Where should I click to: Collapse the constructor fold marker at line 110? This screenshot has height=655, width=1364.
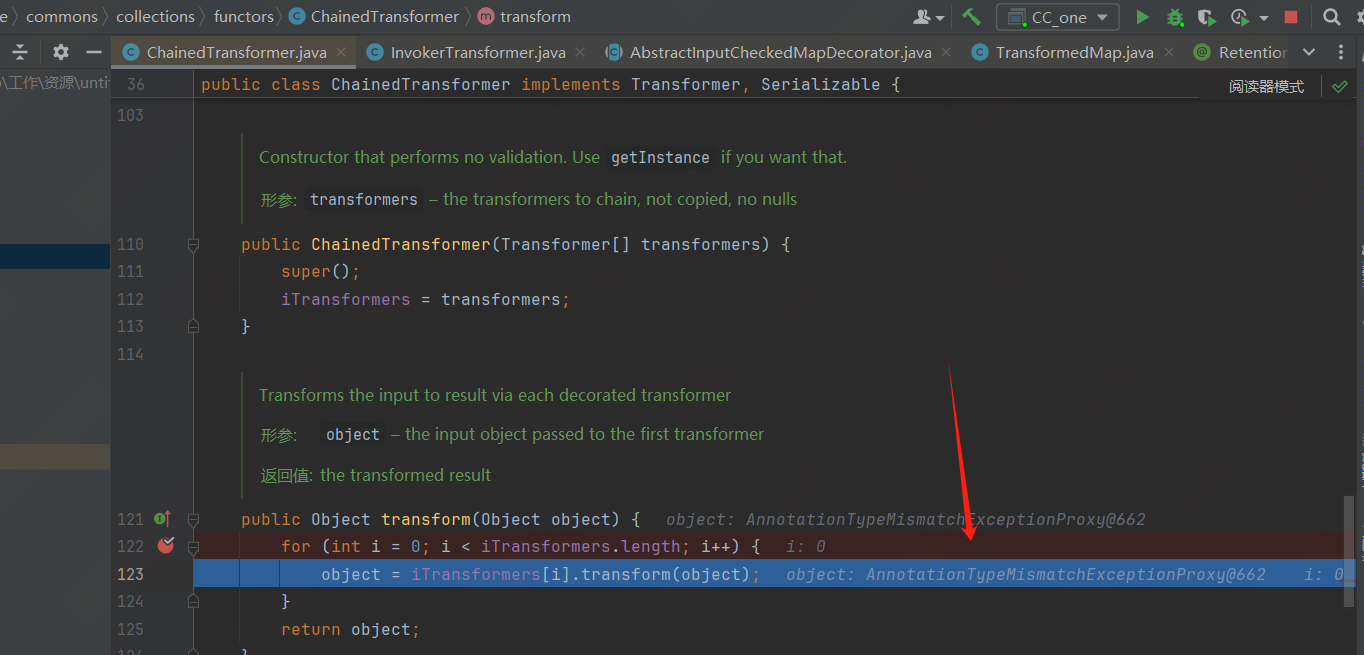193,244
